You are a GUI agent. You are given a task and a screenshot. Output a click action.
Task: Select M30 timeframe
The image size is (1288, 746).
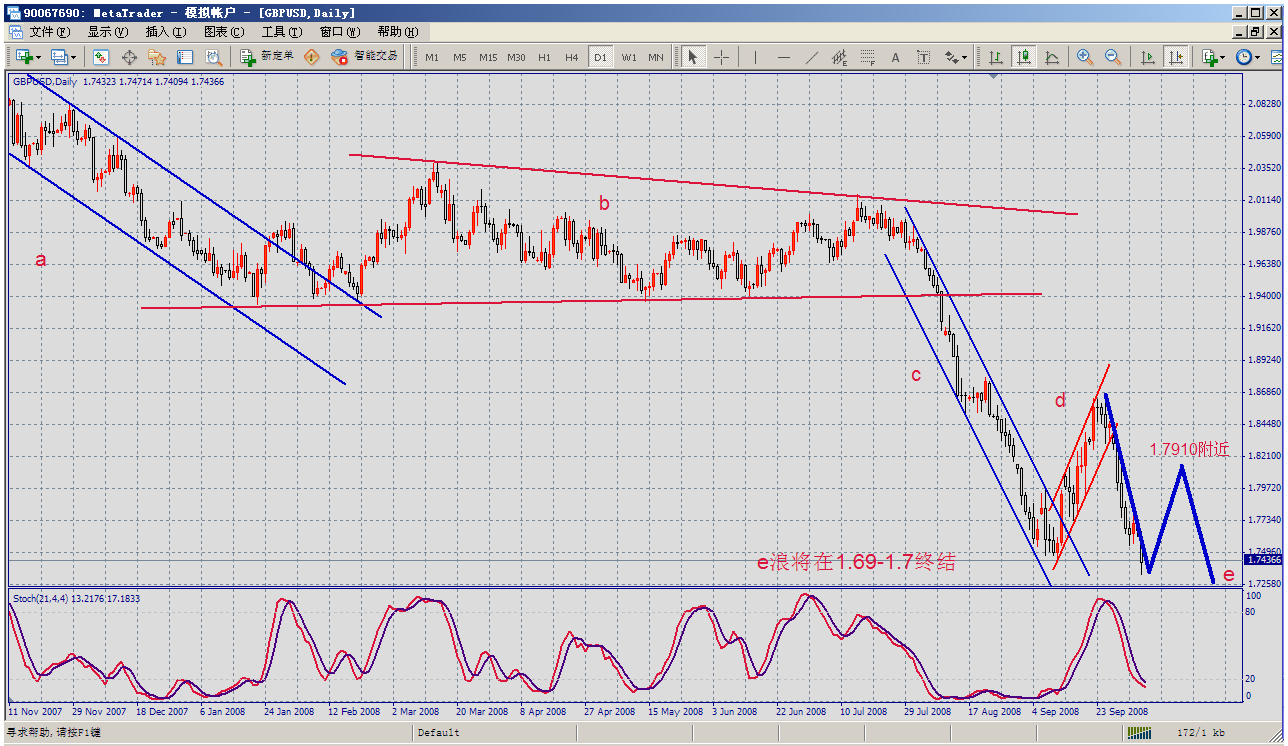point(516,57)
